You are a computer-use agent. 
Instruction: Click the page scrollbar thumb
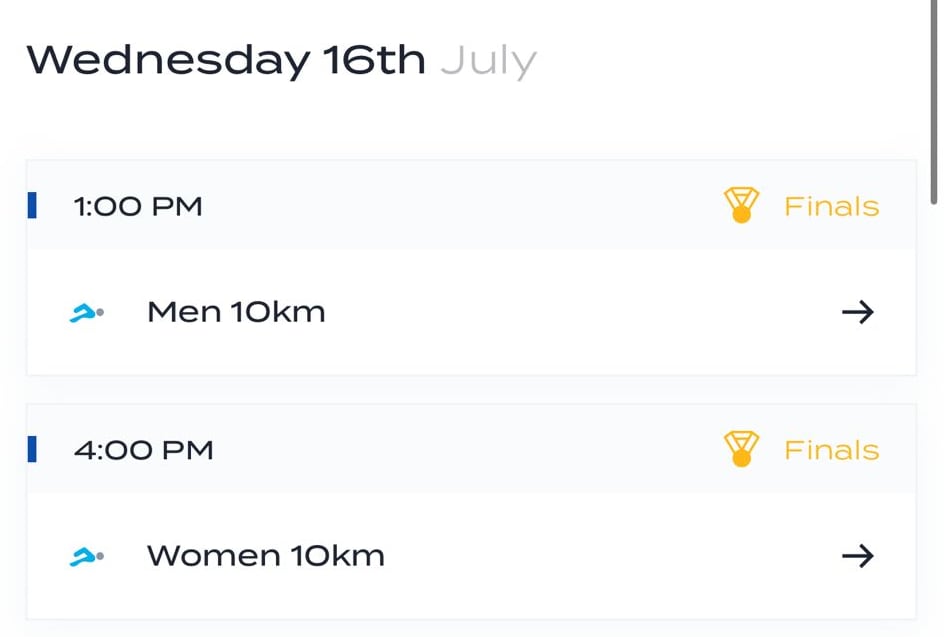point(934,102)
